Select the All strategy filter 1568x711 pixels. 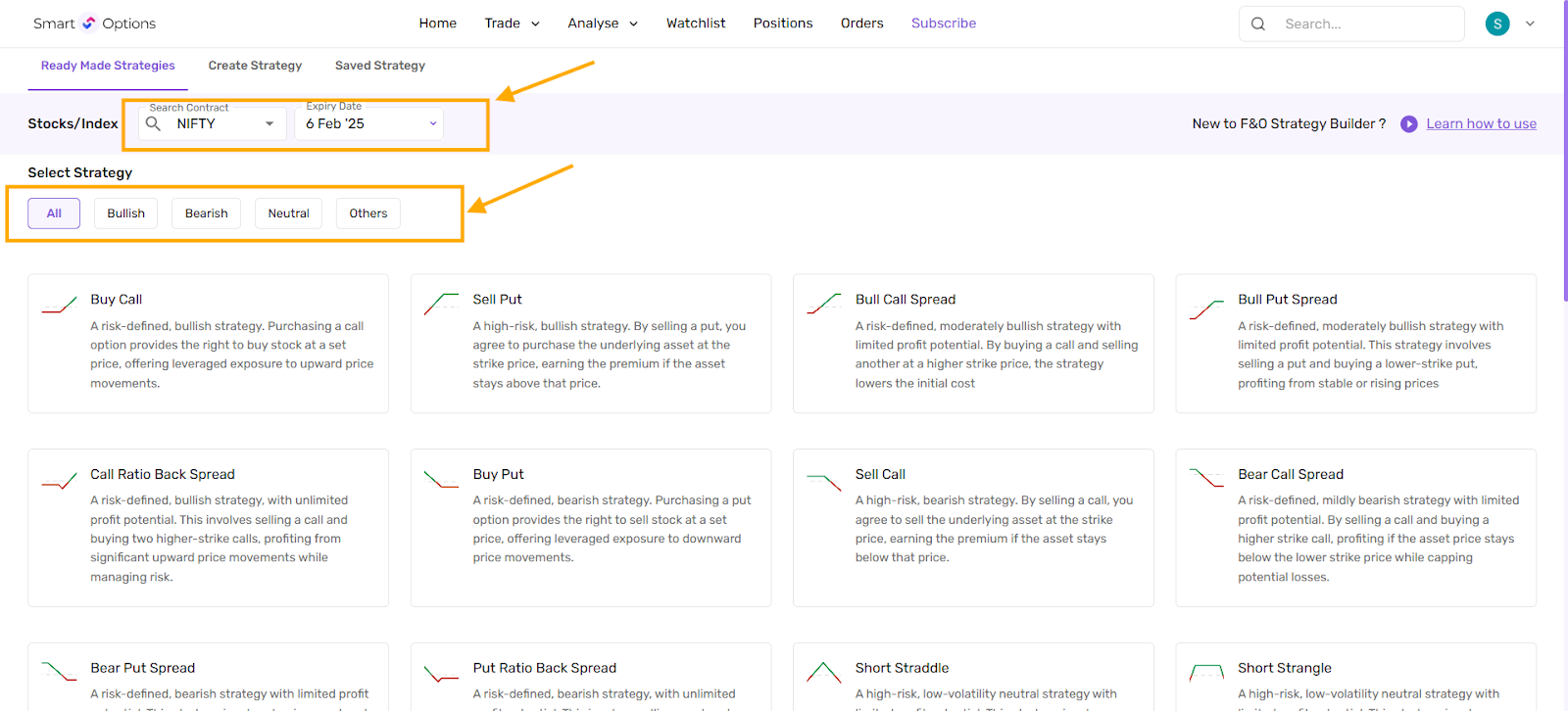pyautogui.click(x=54, y=213)
